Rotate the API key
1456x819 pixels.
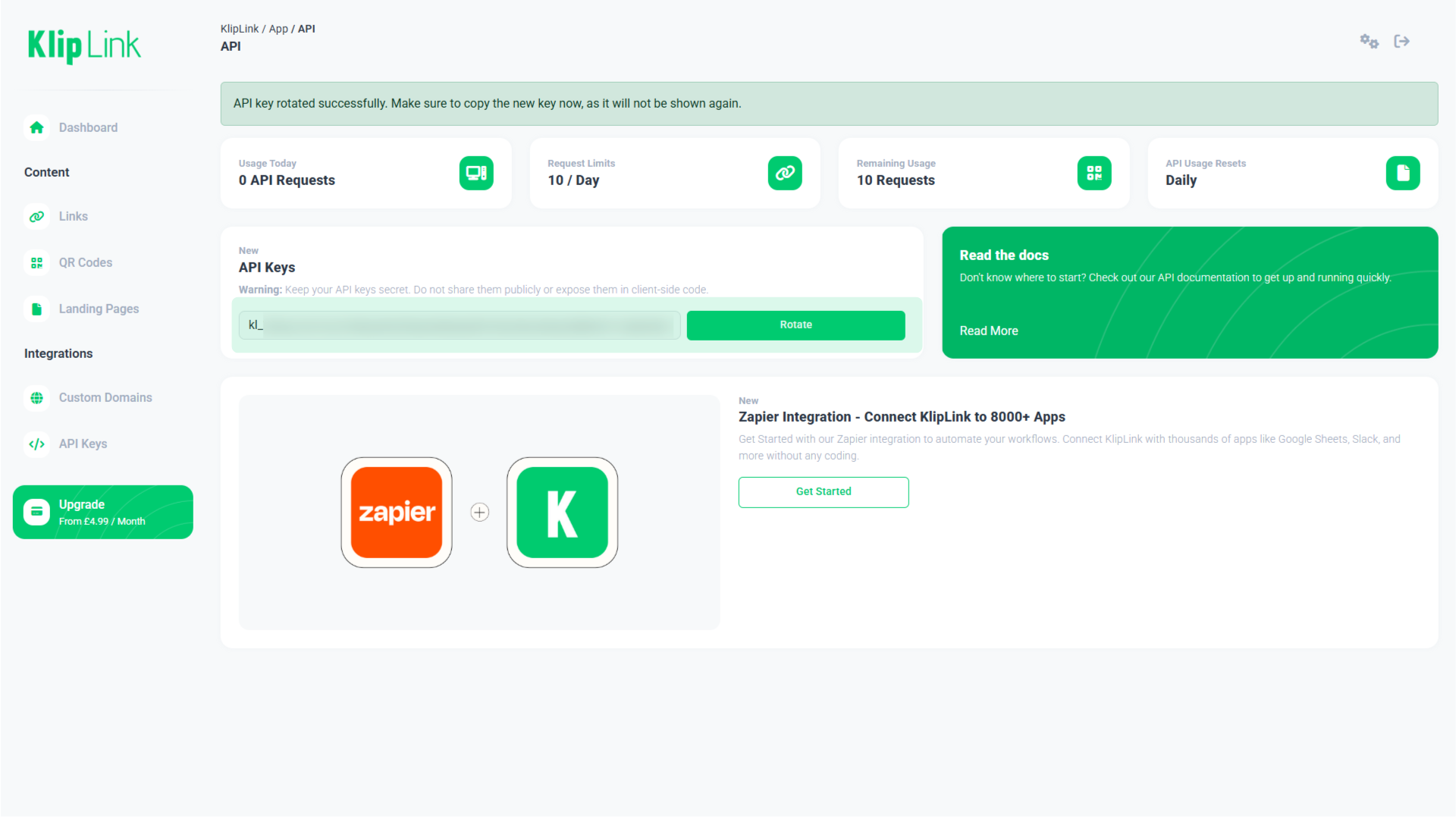tap(795, 325)
